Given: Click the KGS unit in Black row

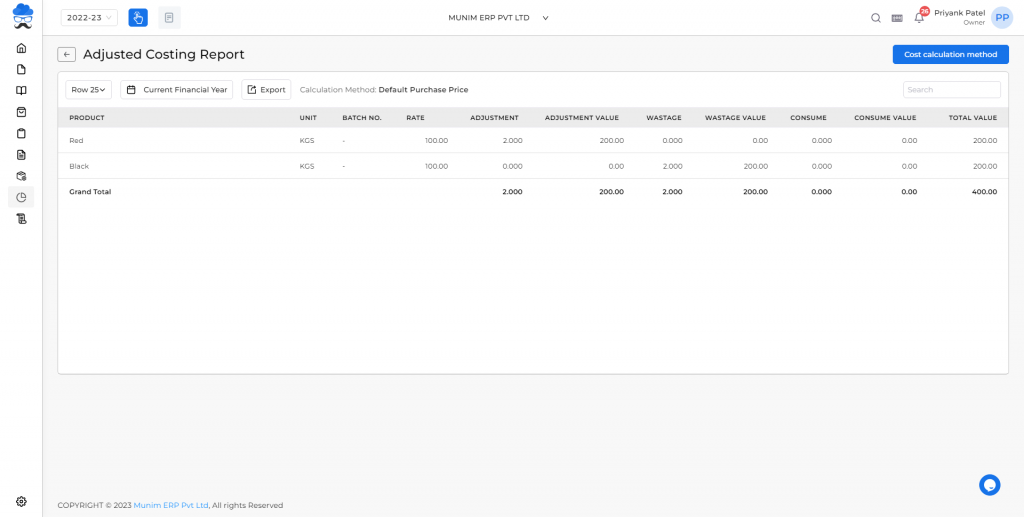Looking at the screenshot, I should (x=307, y=166).
